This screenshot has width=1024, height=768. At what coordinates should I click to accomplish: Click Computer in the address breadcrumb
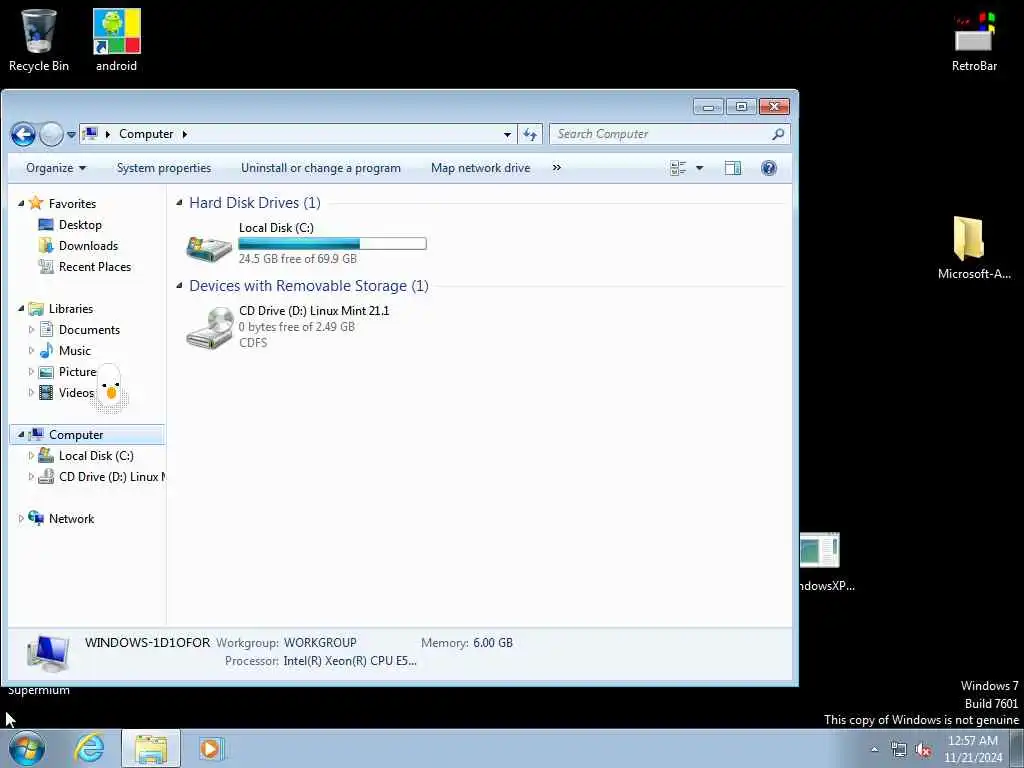pyautogui.click(x=146, y=134)
